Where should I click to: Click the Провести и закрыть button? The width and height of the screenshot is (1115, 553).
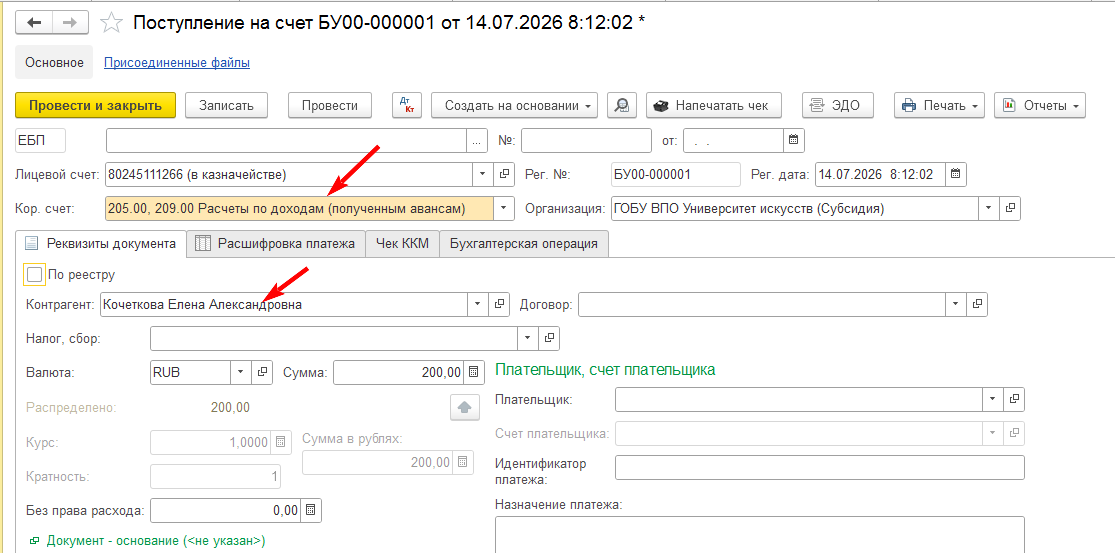95,105
